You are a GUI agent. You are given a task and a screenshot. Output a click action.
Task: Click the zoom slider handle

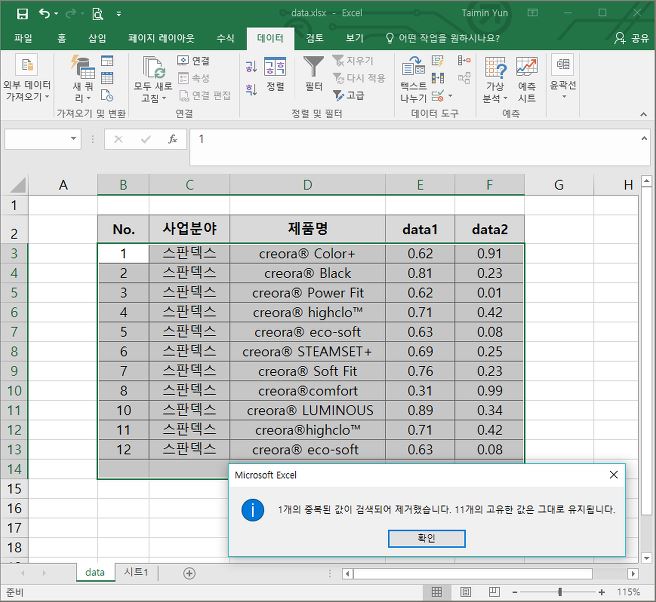pos(560,592)
